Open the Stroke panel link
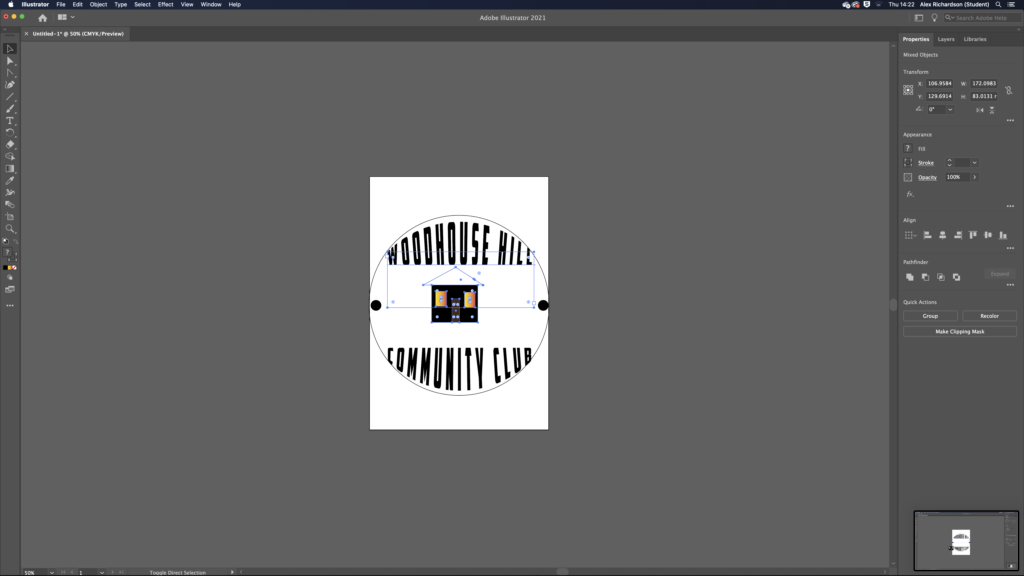Screen dimensions: 1024x576 pyautogui.click(x=926, y=163)
